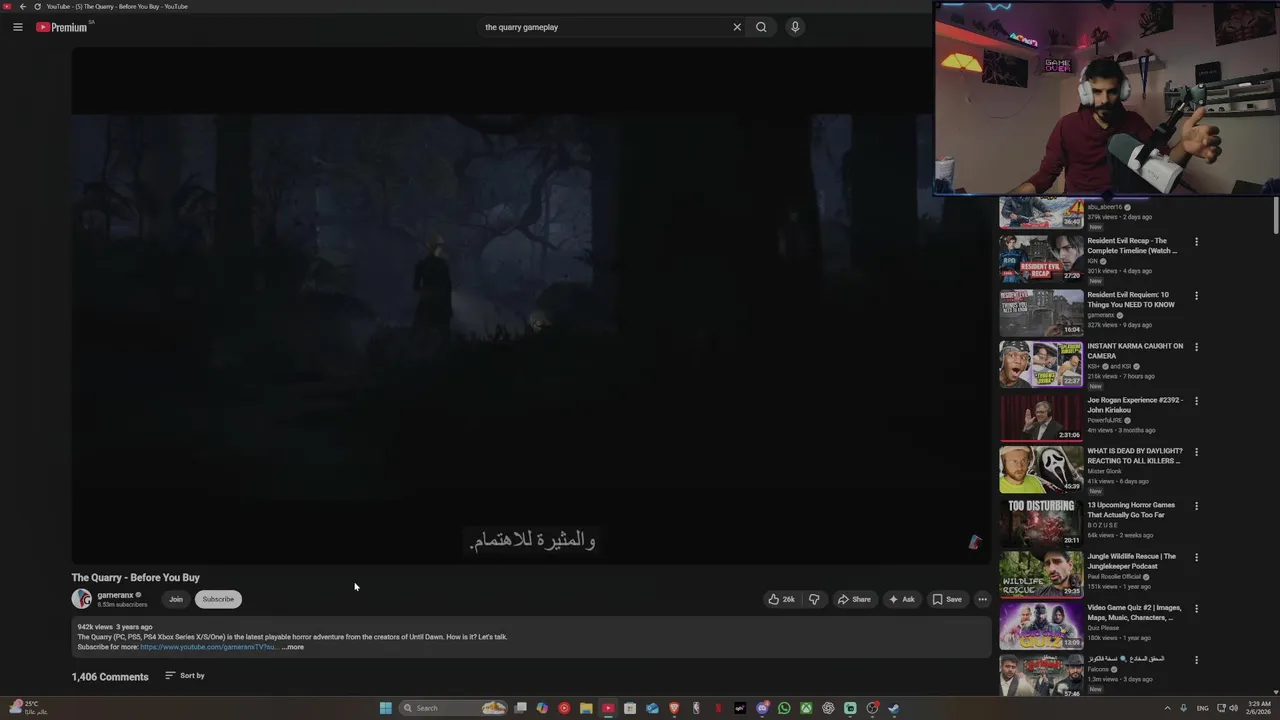
Task: Expand description with ...more
Action: (x=293, y=647)
